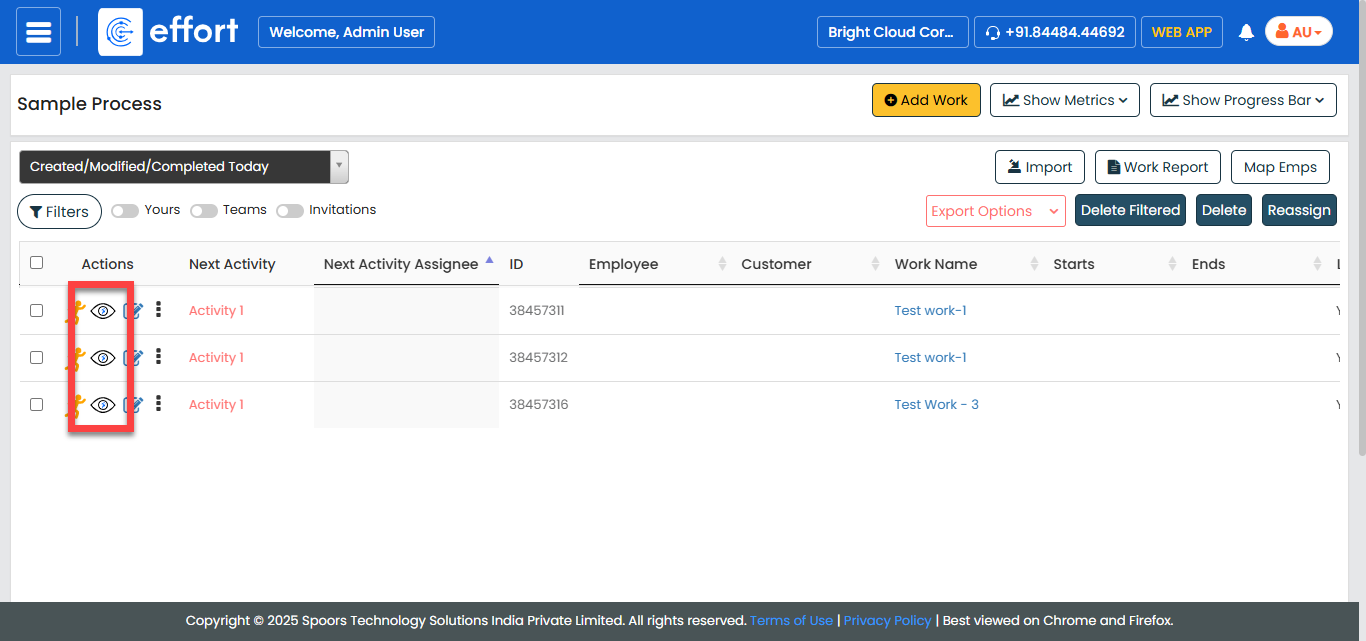Viewport: 1366px width, 641px height.
Task: Click the eye view icon for work 38457311
Action: tap(103, 311)
